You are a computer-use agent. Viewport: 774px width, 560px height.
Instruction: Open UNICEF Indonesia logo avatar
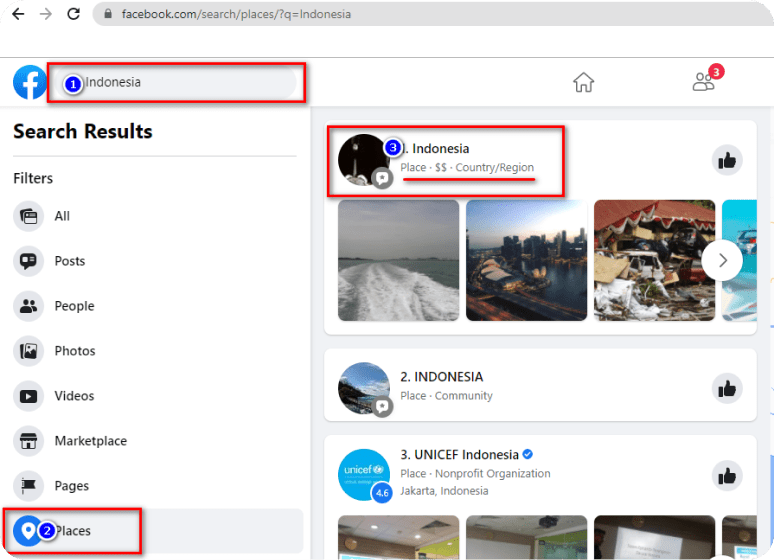tap(363, 475)
